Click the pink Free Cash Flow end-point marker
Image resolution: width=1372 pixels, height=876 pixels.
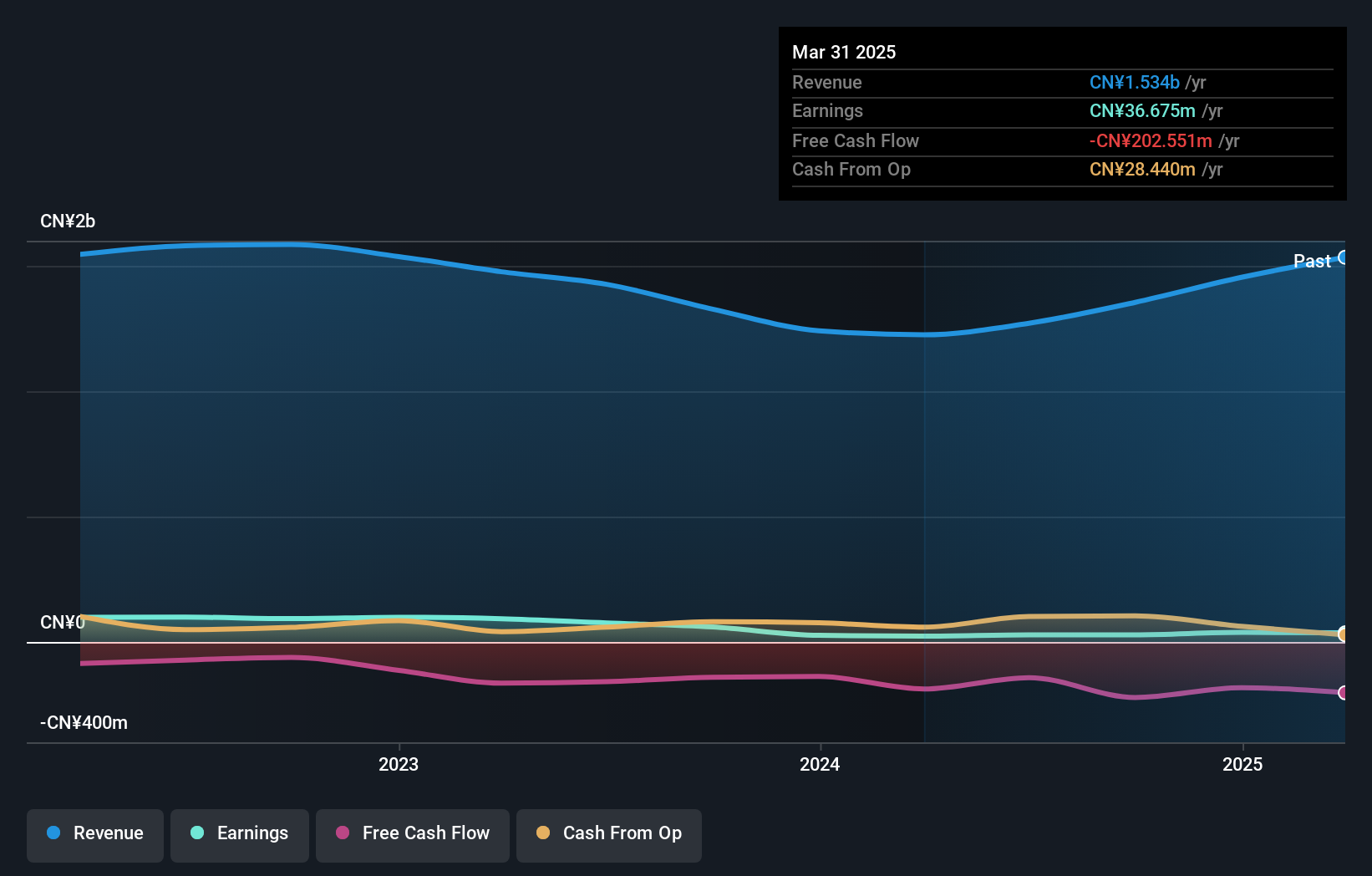(1343, 692)
